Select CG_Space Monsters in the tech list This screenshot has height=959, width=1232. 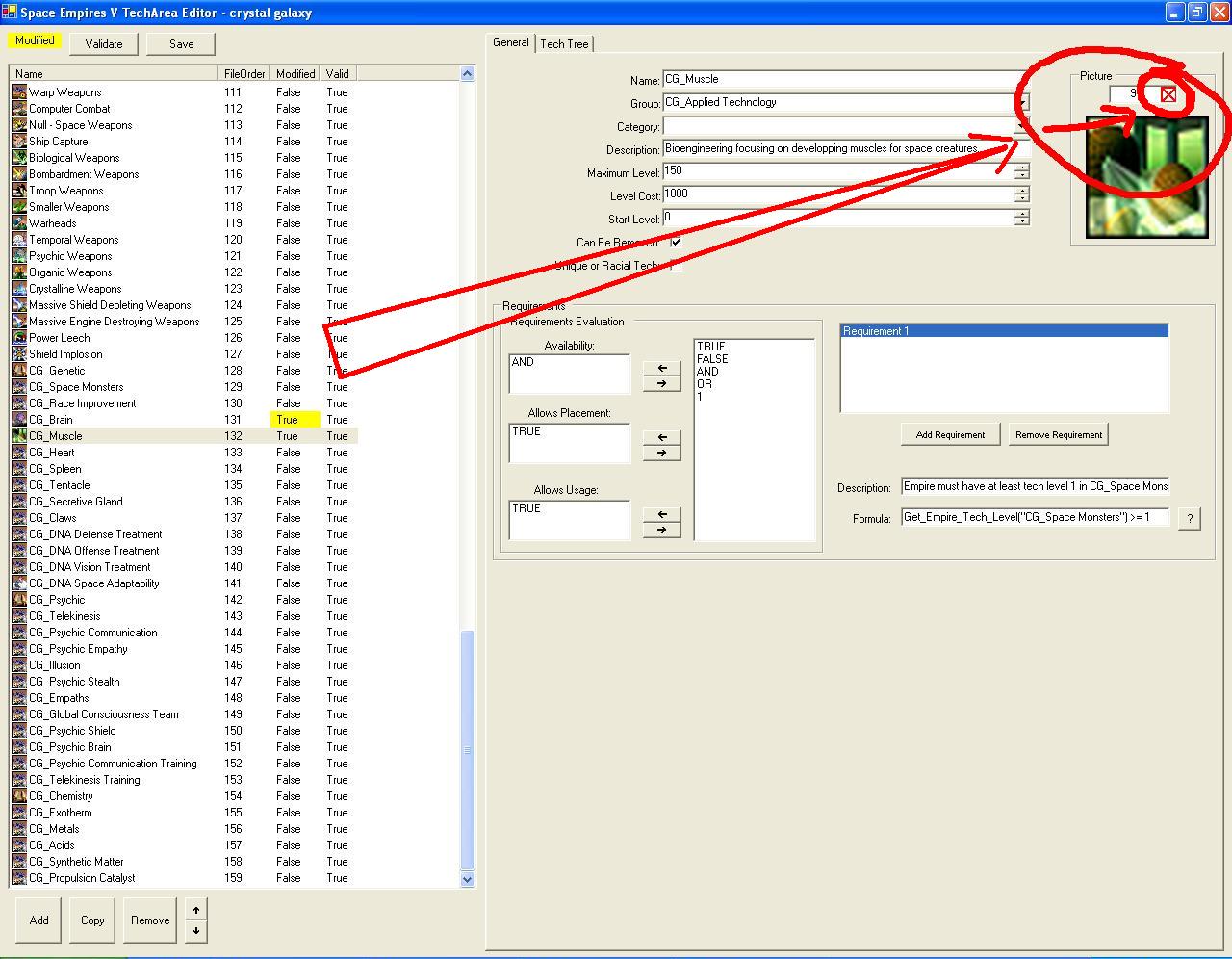coord(76,387)
